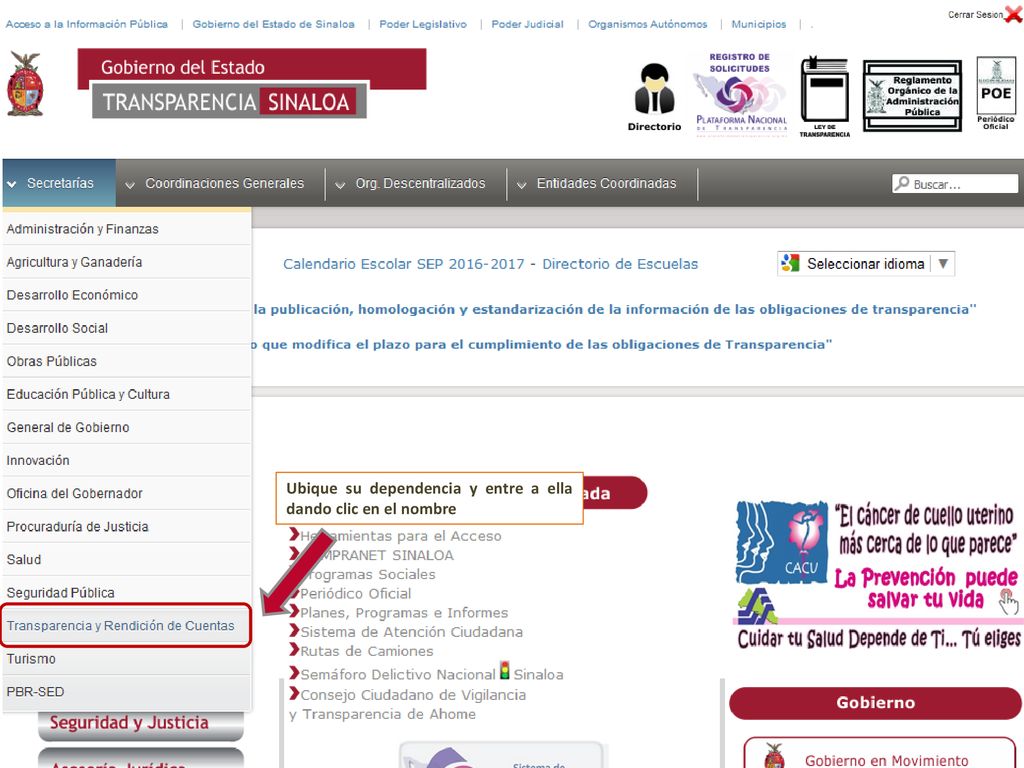Open the Seleccionar idioma dropdown
The height and width of the screenshot is (768, 1024).
866,264
